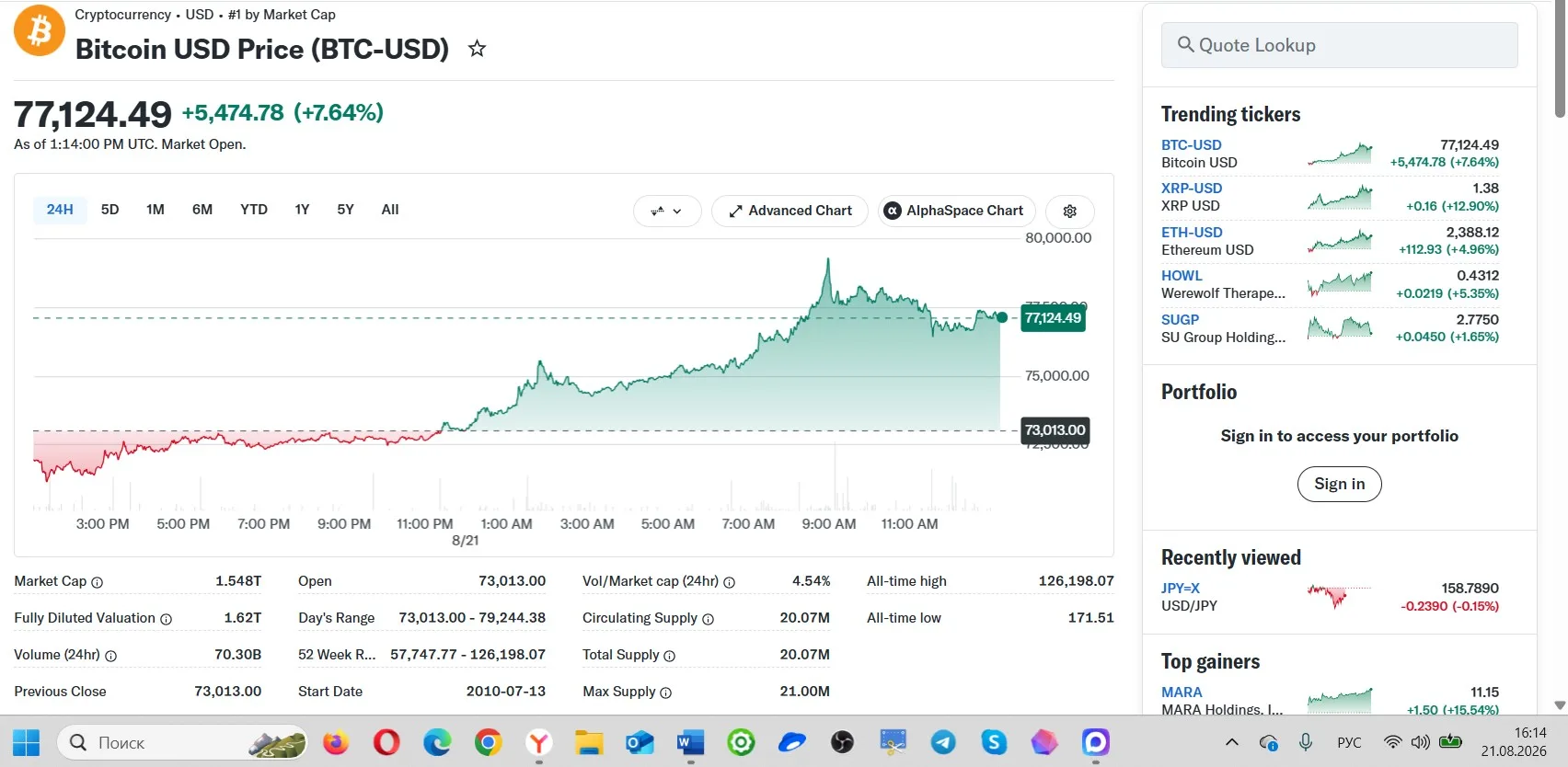This screenshot has width=1568, height=767.
Task: Click the Total Supply info icon
Action: coord(670,656)
